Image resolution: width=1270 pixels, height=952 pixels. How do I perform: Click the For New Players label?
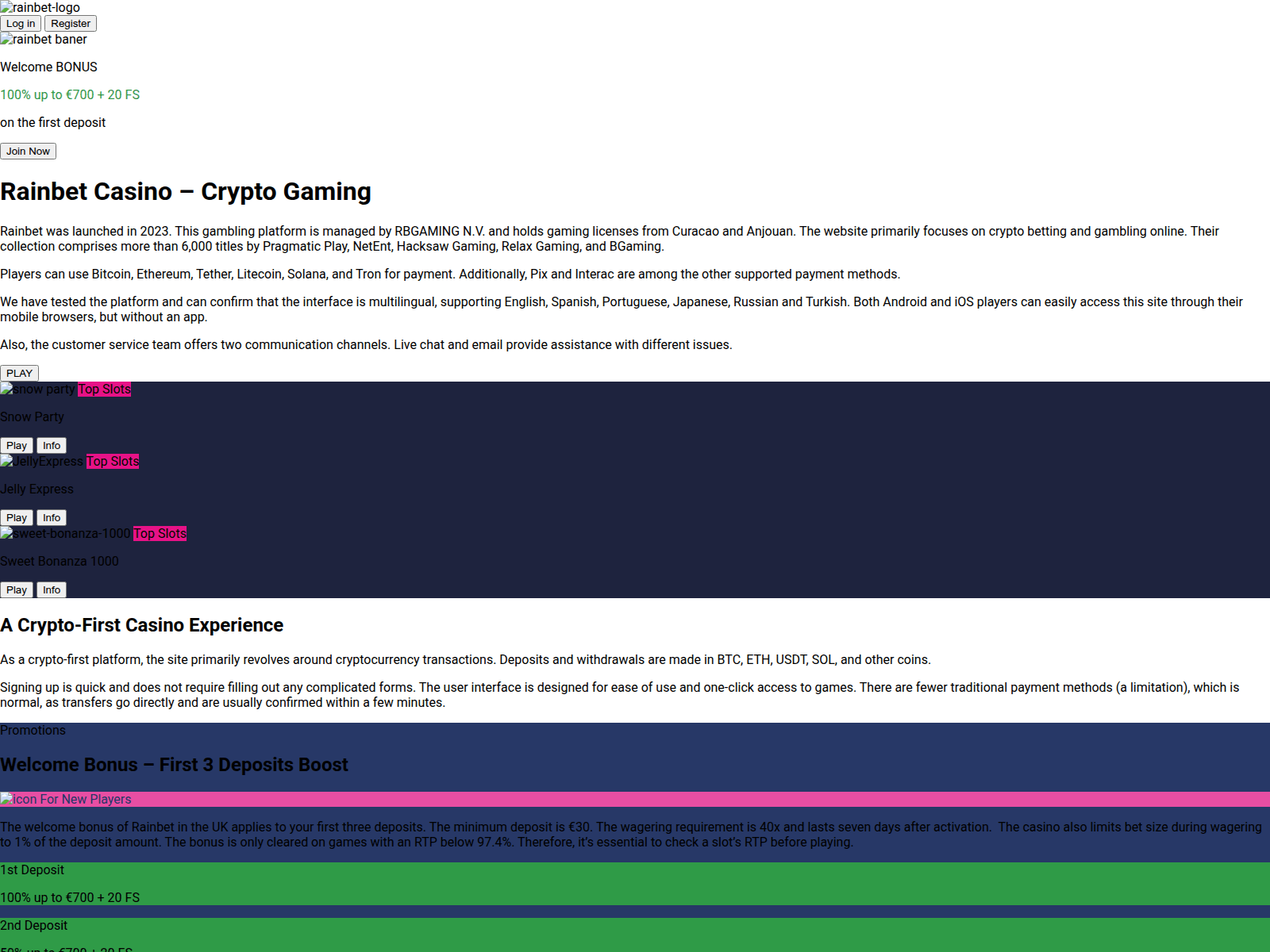(86, 800)
